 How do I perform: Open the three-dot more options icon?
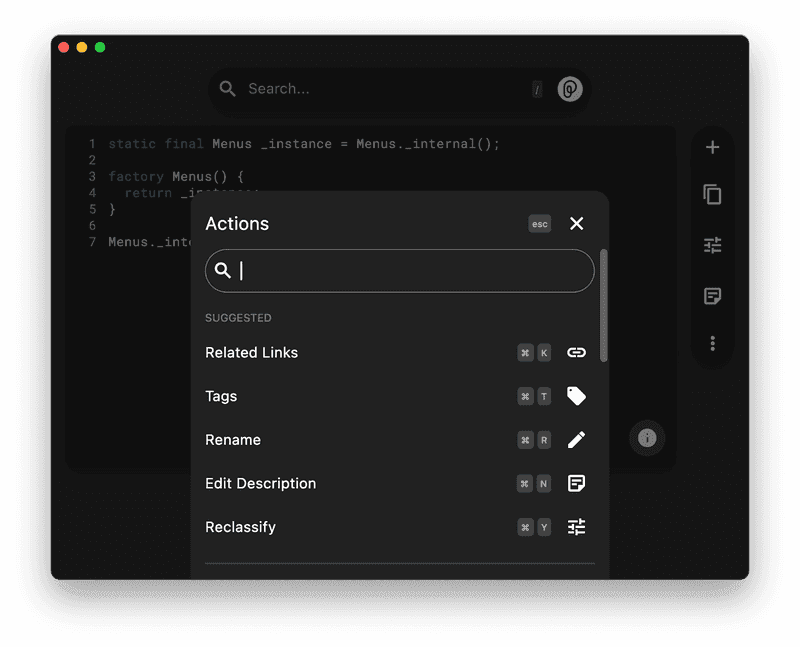[x=712, y=343]
